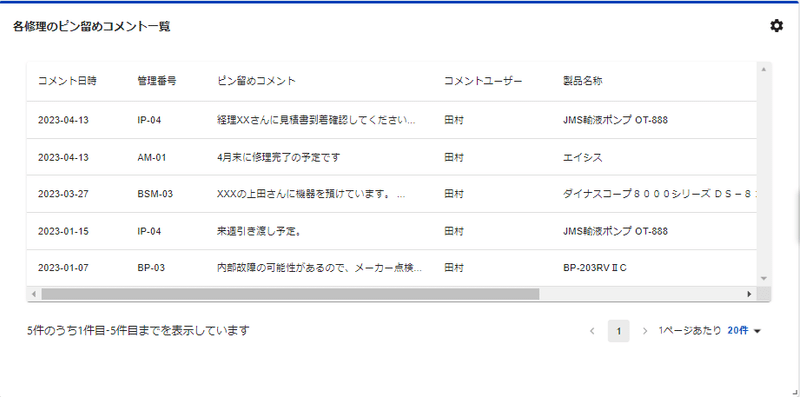Click the 5件のうち1件目-5件目 status text
This screenshot has width=800, height=397.
(x=138, y=331)
